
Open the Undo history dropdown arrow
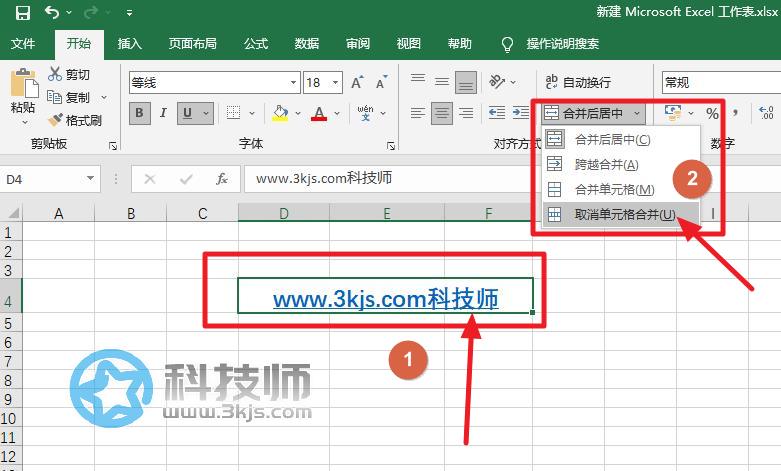click(69, 12)
